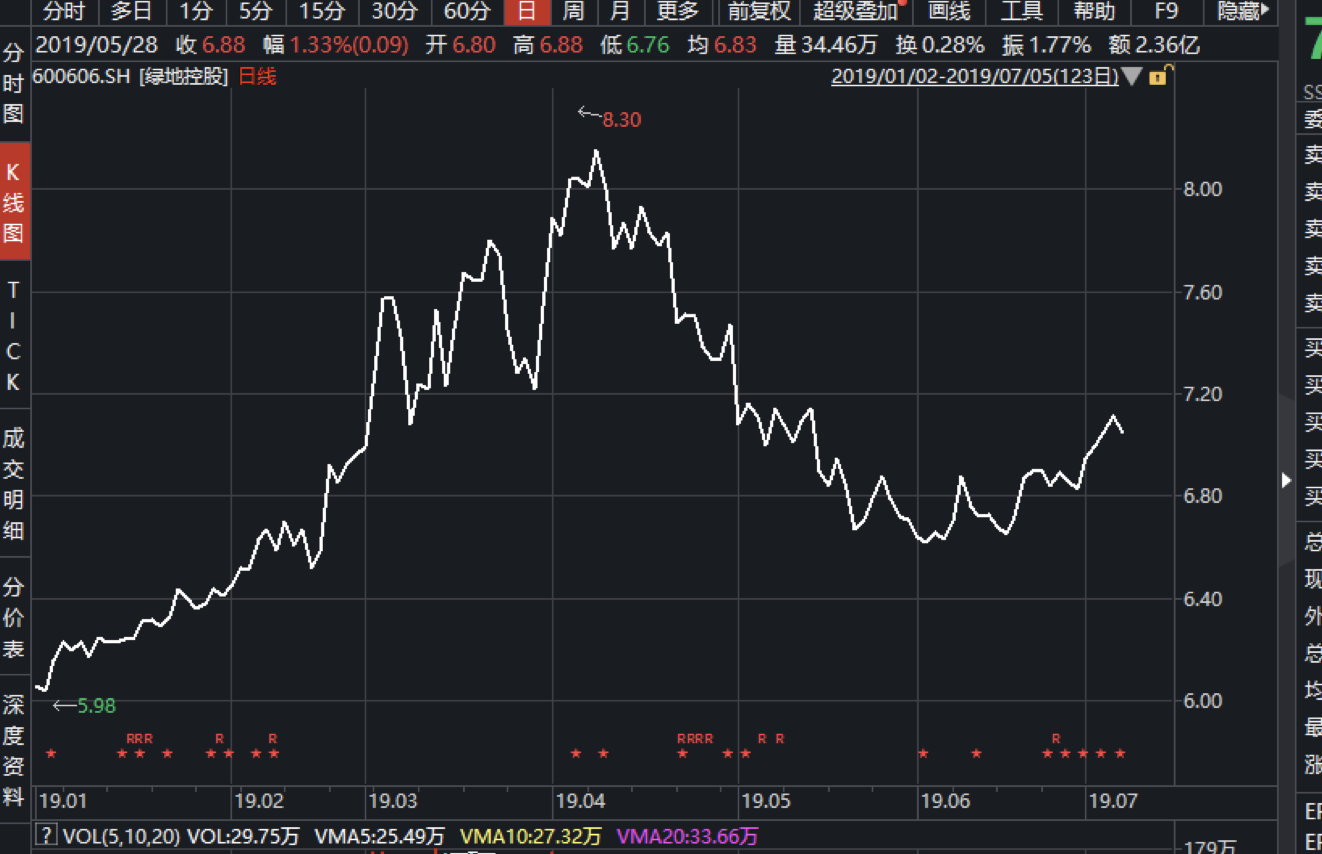Open the date range dropdown triangle
The height and width of the screenshot is (854, 1322).
1131,77
